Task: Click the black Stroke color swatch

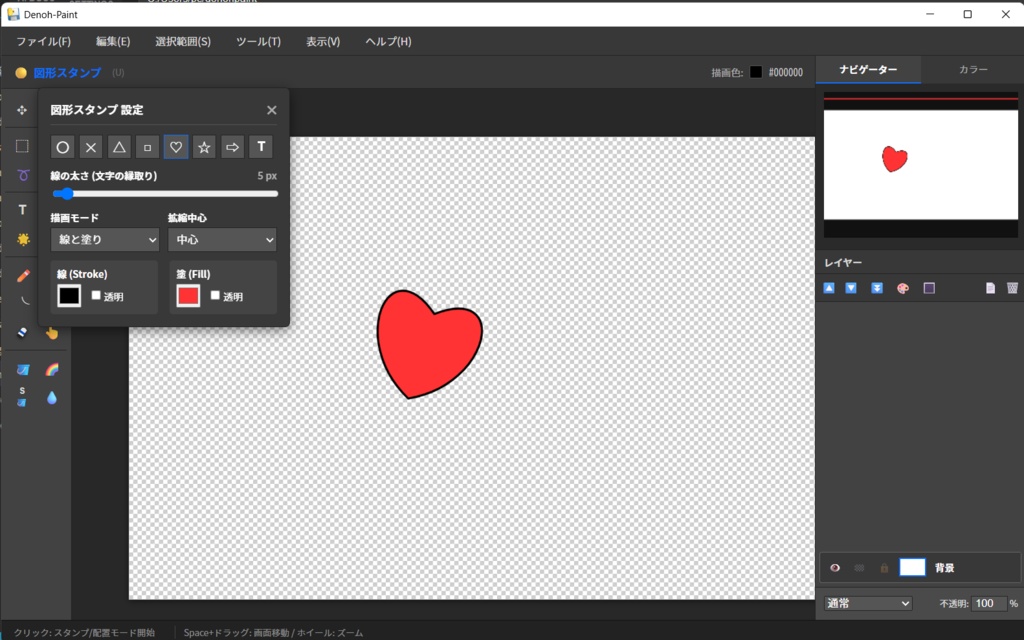Action: [x=69, y=296]
